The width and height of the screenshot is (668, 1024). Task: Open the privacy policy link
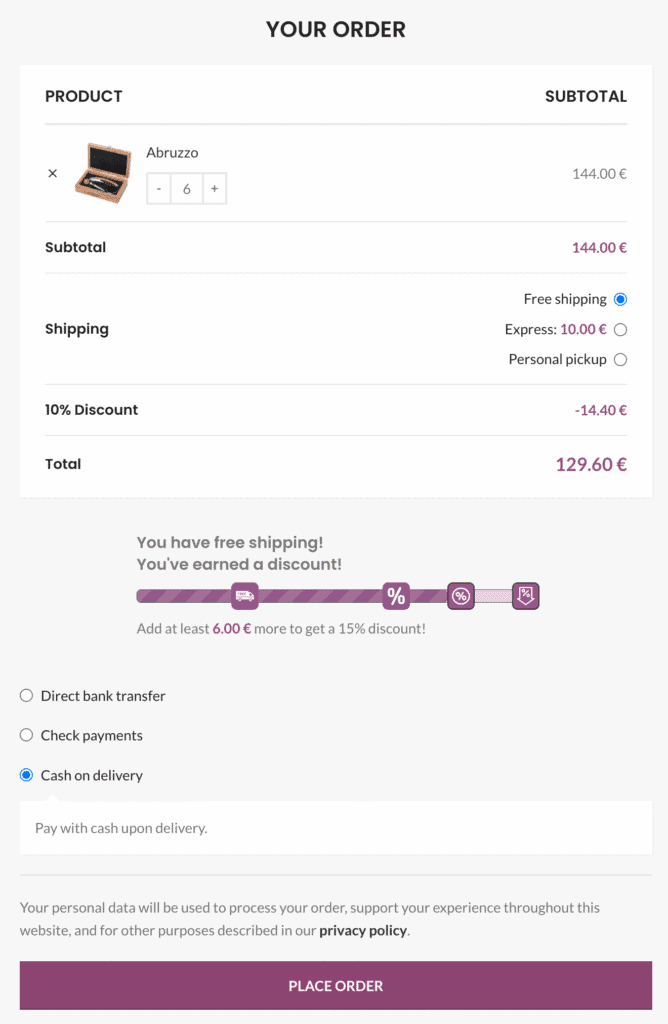(363, 930)
